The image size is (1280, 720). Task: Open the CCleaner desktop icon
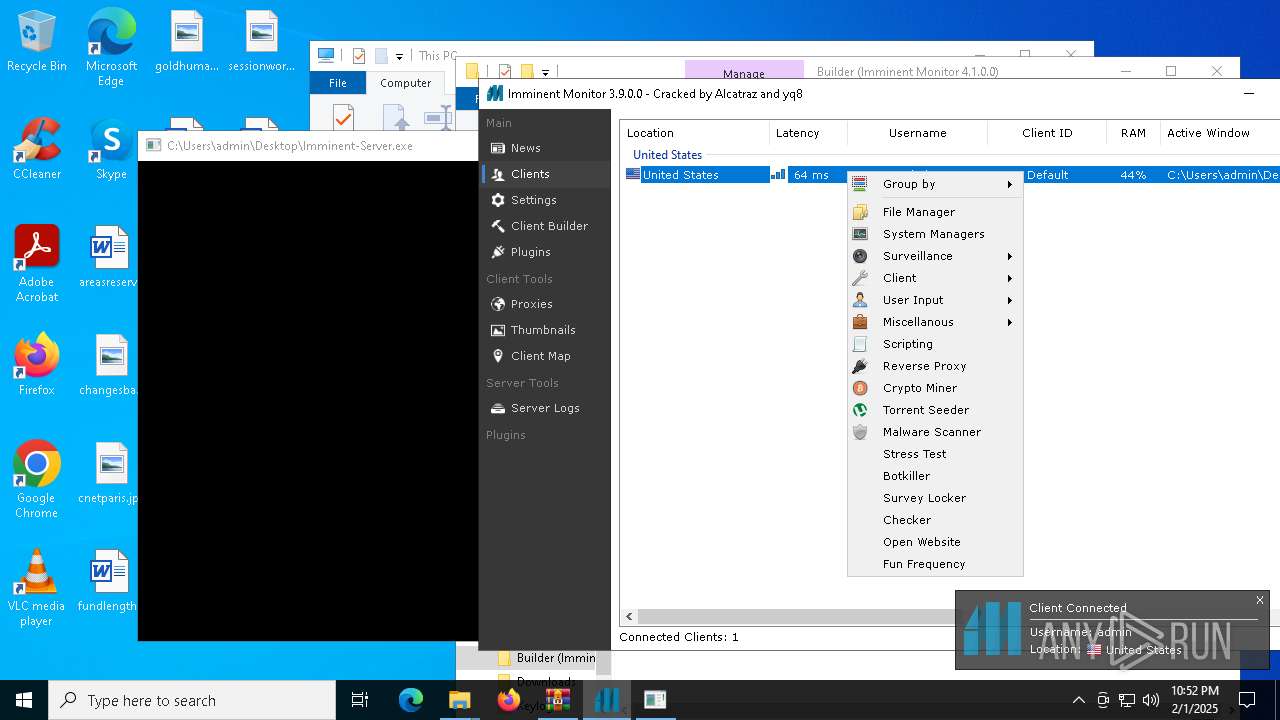[x=37, y=150]
